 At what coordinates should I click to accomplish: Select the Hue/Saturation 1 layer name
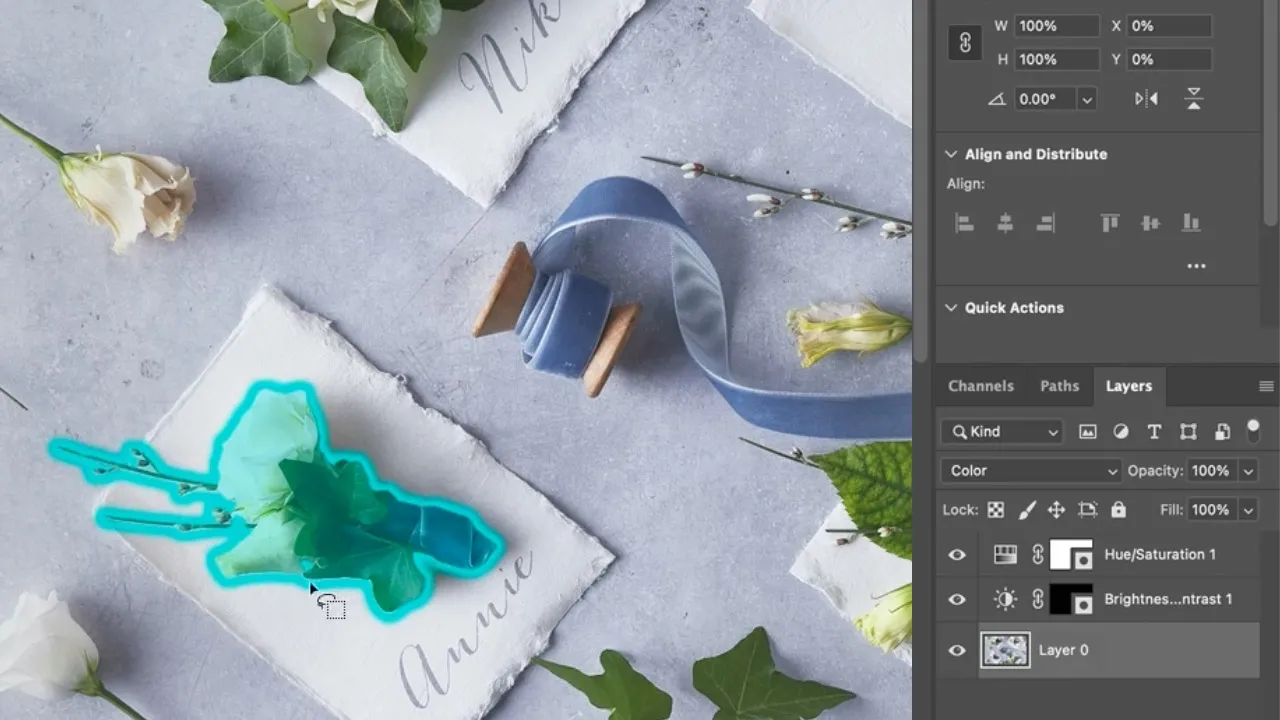pyautogui.click(x=1160, y=554)
